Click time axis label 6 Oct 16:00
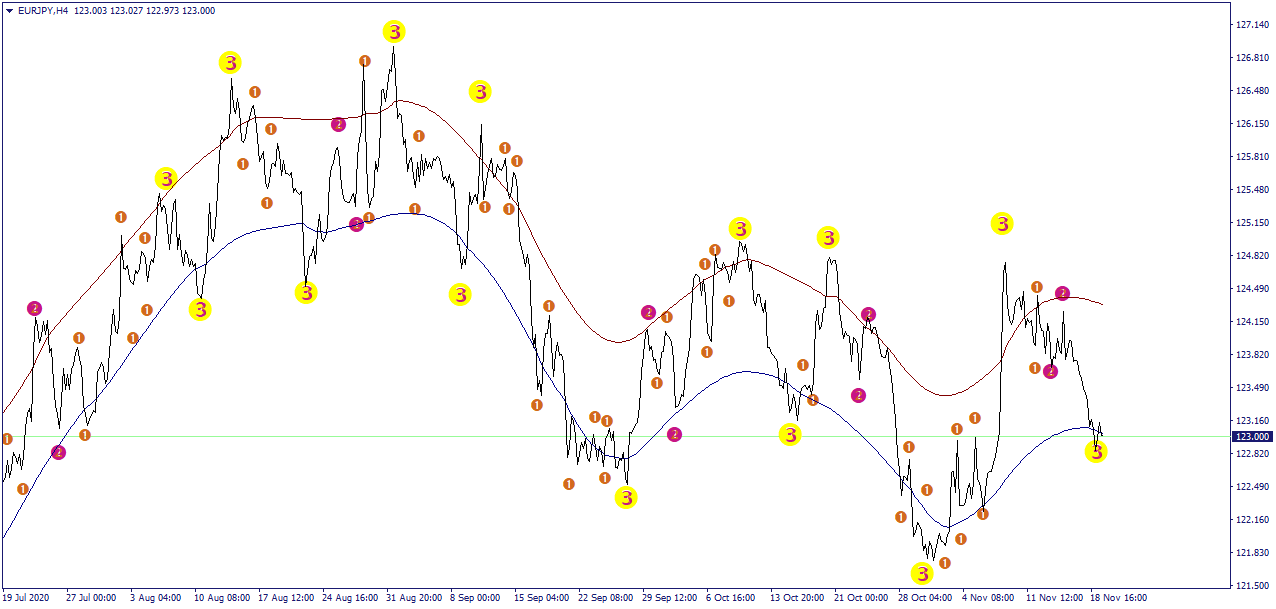This screenshot has width=1276, height=609. (732, 598)
